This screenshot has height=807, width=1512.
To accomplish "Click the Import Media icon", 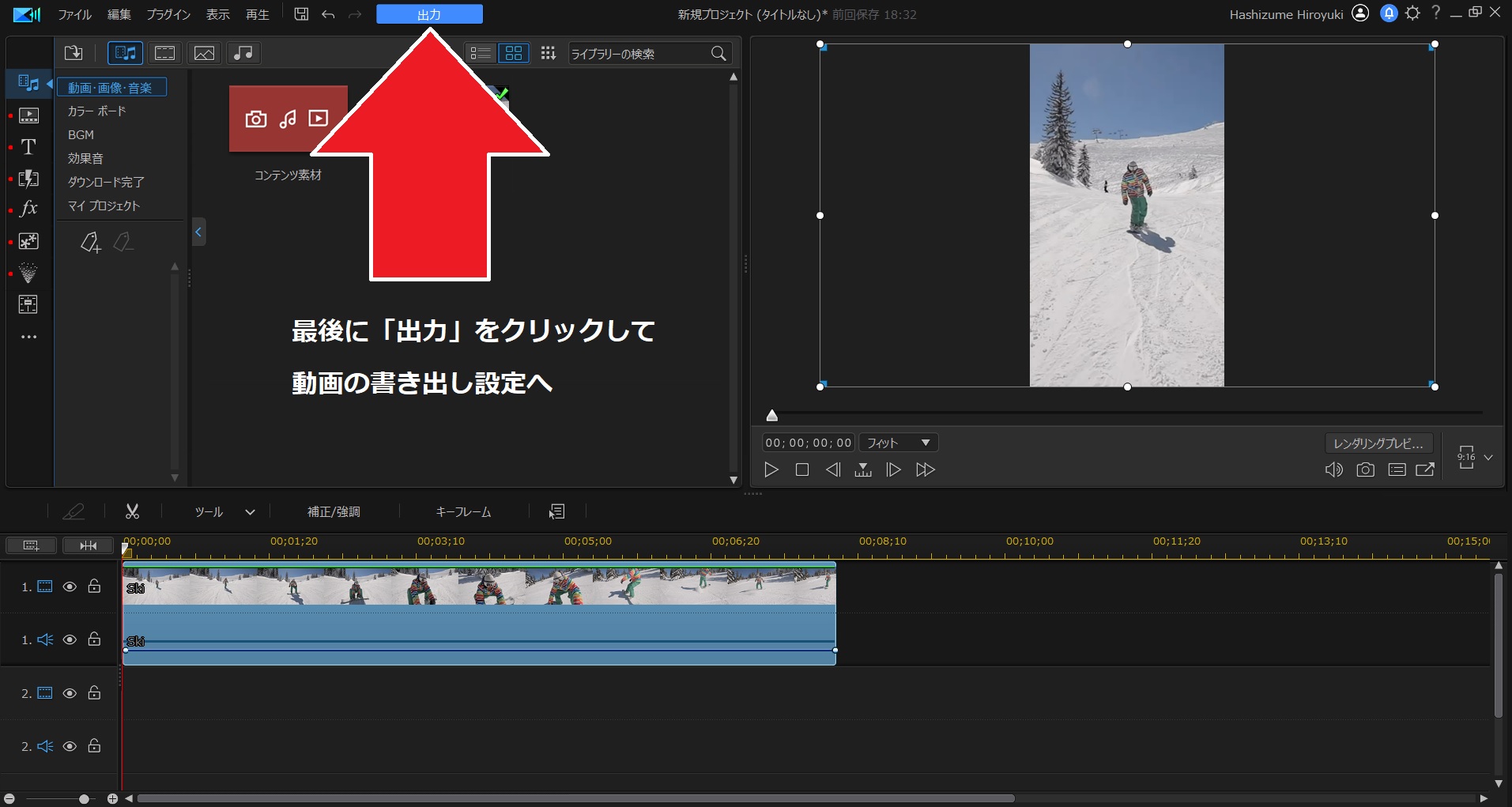I will (74, 53).
